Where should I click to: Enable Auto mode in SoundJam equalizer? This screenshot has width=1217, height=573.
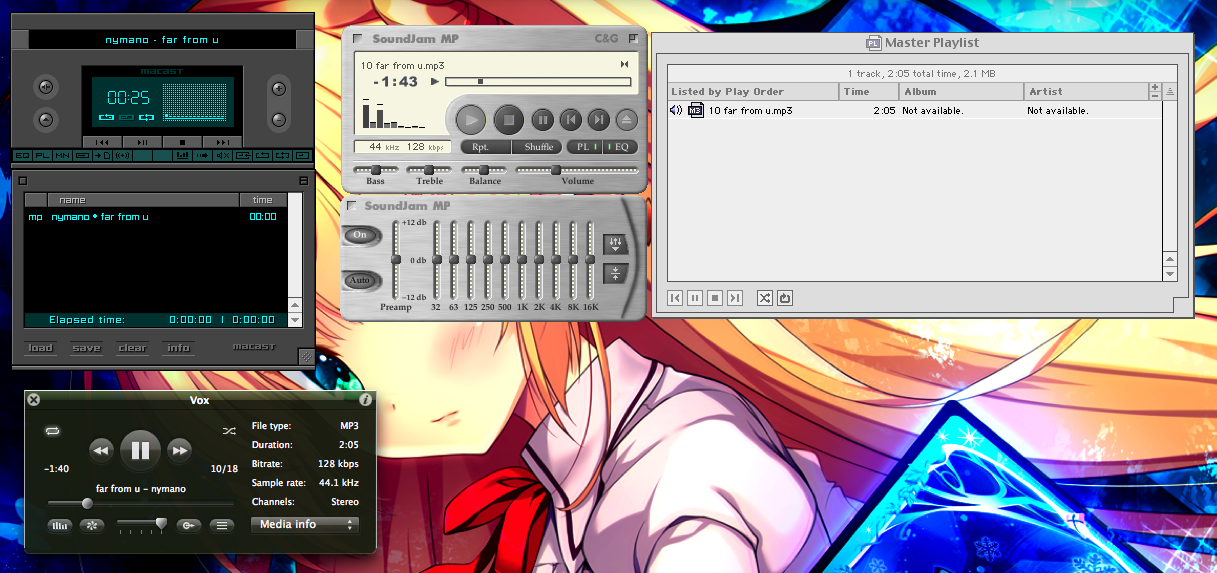[359, 280]
